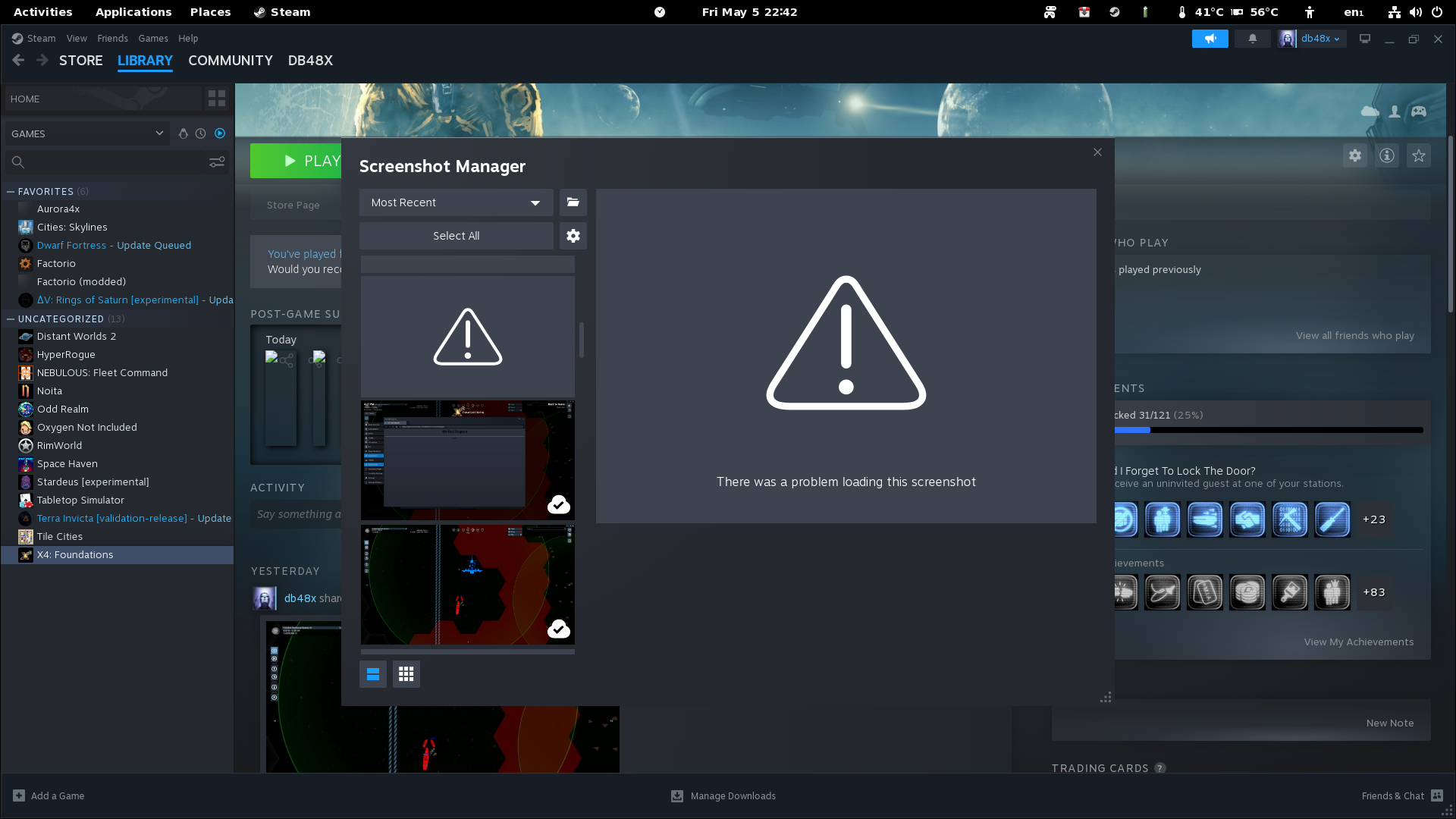
Task: Switch Screenshot Manager to grid view
Action: click(x=406, y=674)
